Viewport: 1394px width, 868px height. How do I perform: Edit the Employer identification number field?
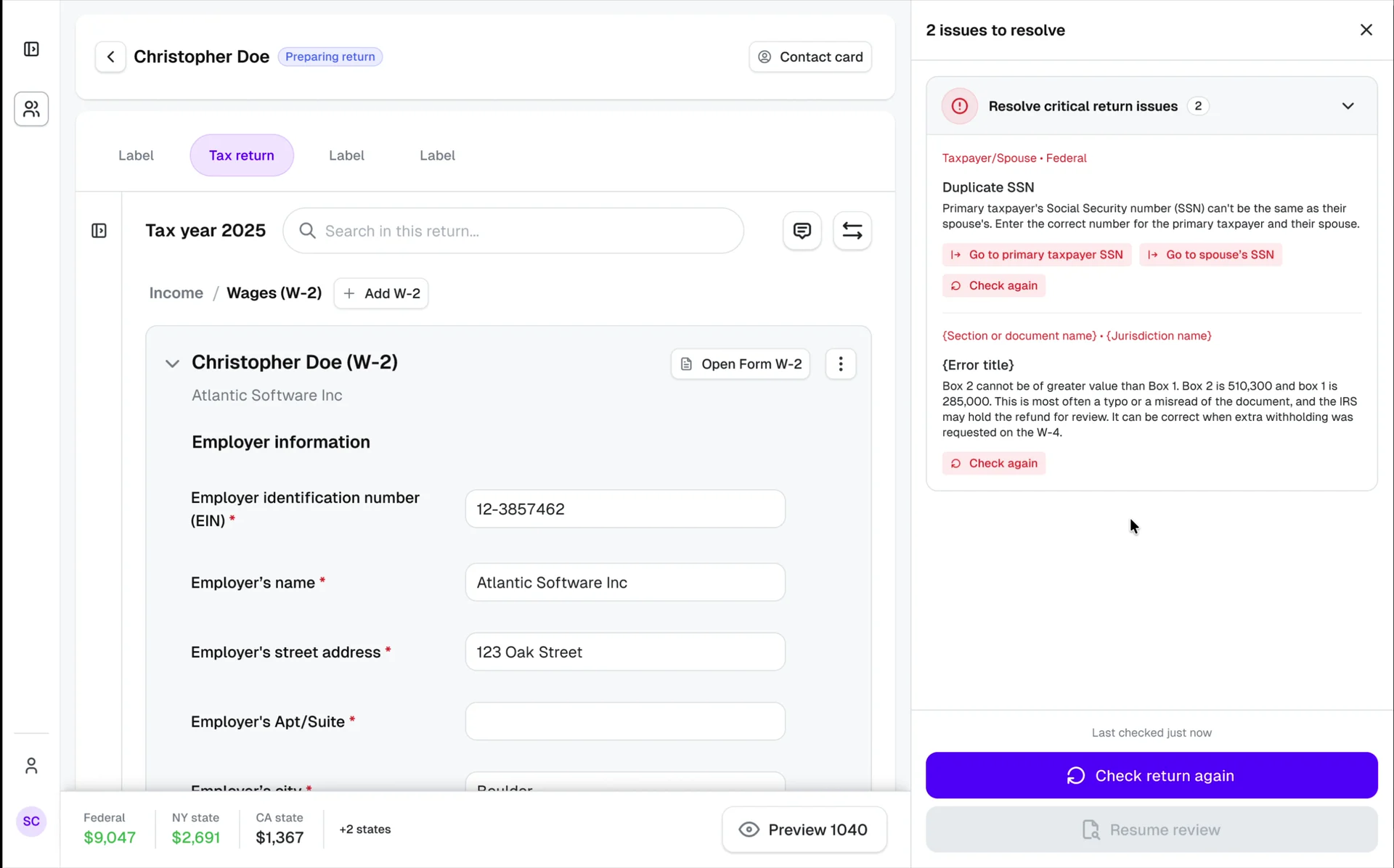[x=625, y=509]
